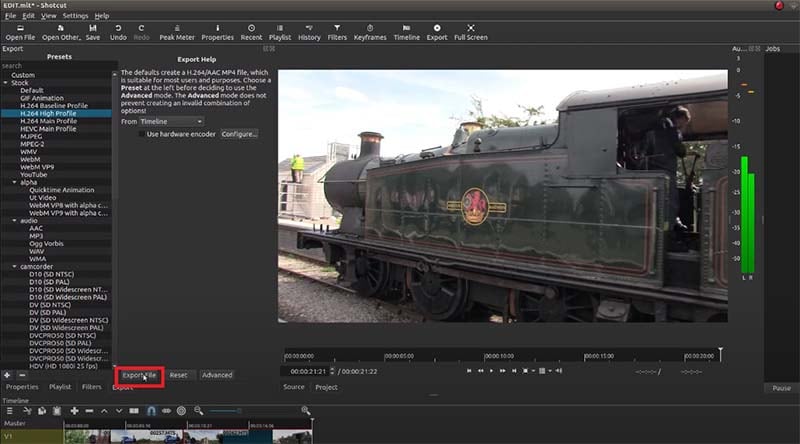Click the timeline lift (up chevron) icon
The height and width of the screenshot is (444, 800).
coord(104,411)
